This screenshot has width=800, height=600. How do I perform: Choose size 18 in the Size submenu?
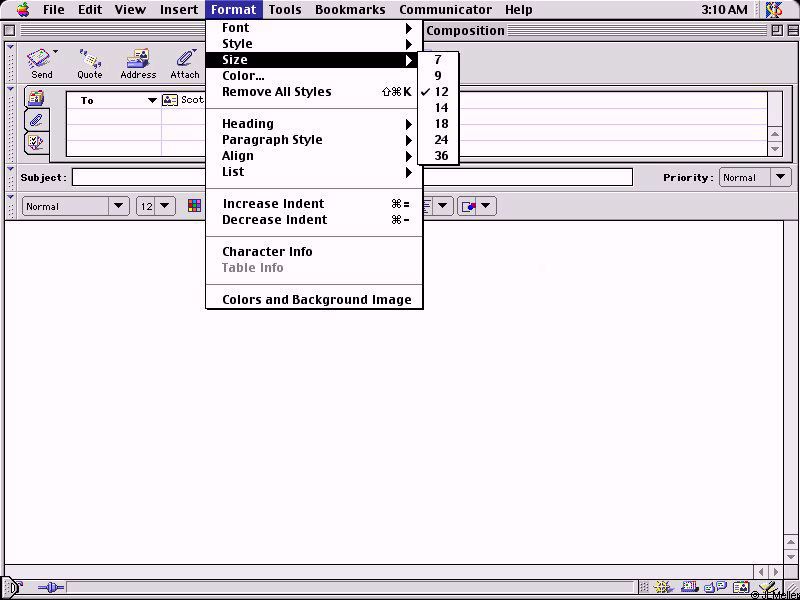(438, 124)
